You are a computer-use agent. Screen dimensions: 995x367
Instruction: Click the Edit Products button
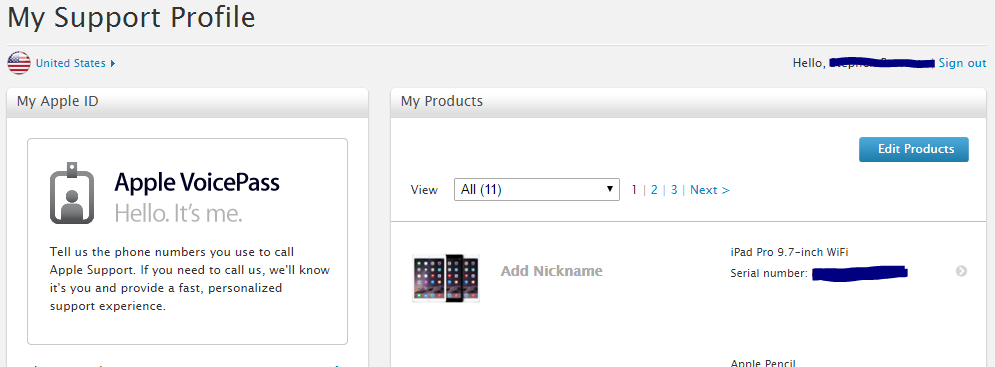point(914,149)
